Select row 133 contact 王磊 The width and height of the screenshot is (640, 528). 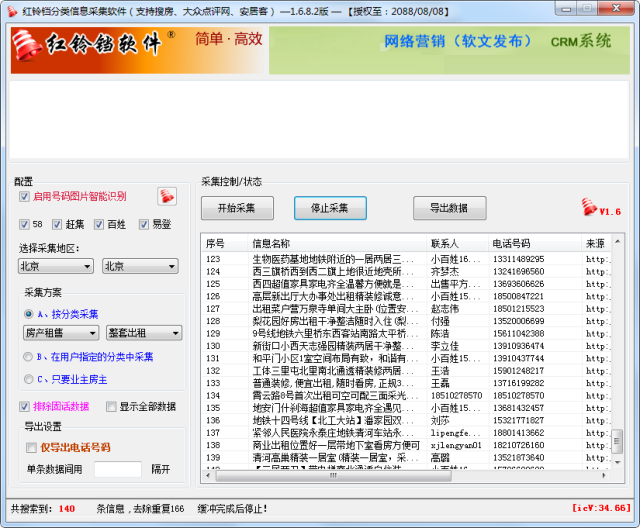click(440, 383)
